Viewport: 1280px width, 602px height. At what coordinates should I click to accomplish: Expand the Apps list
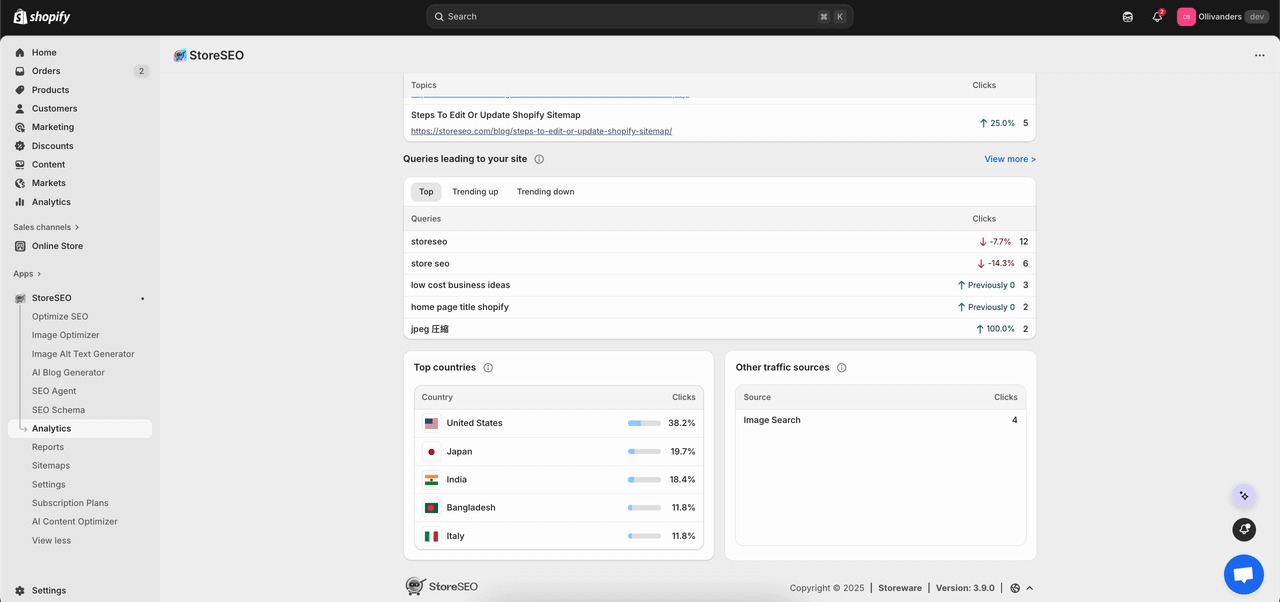[25, 273]
